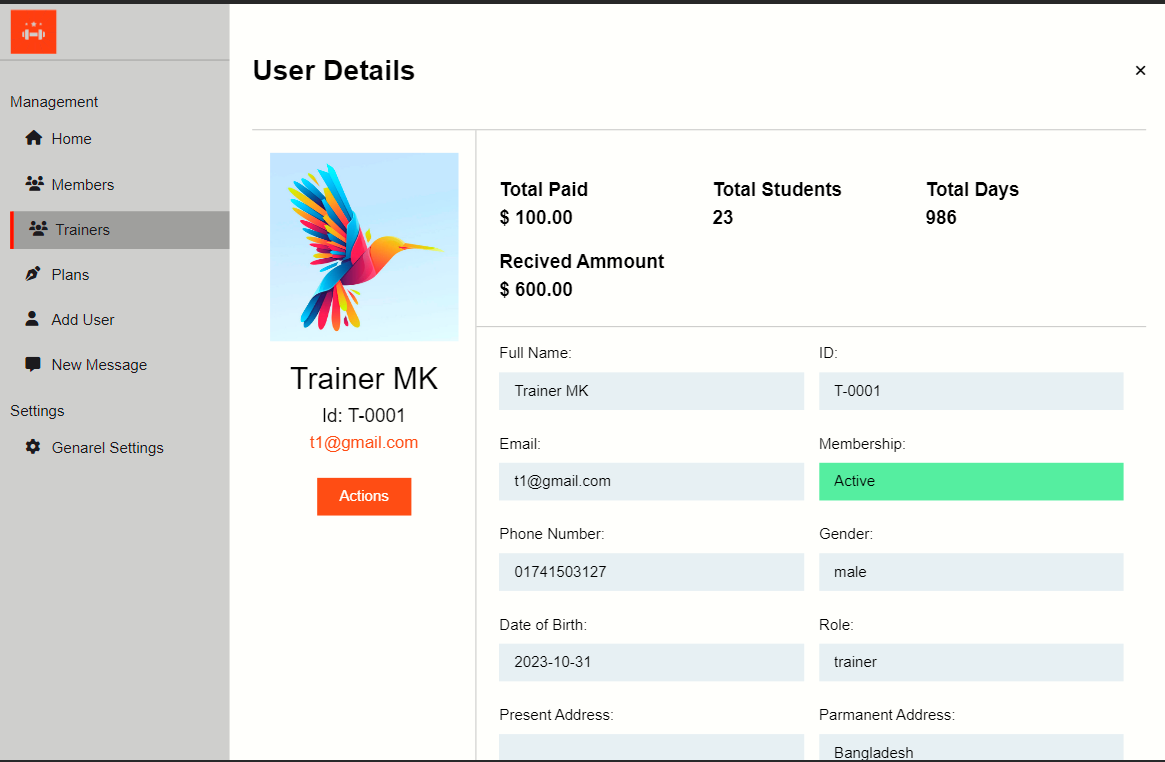Click the General Settings gear icon
The height and width of the screenshot is (762, 1165).
coord(33,446)
